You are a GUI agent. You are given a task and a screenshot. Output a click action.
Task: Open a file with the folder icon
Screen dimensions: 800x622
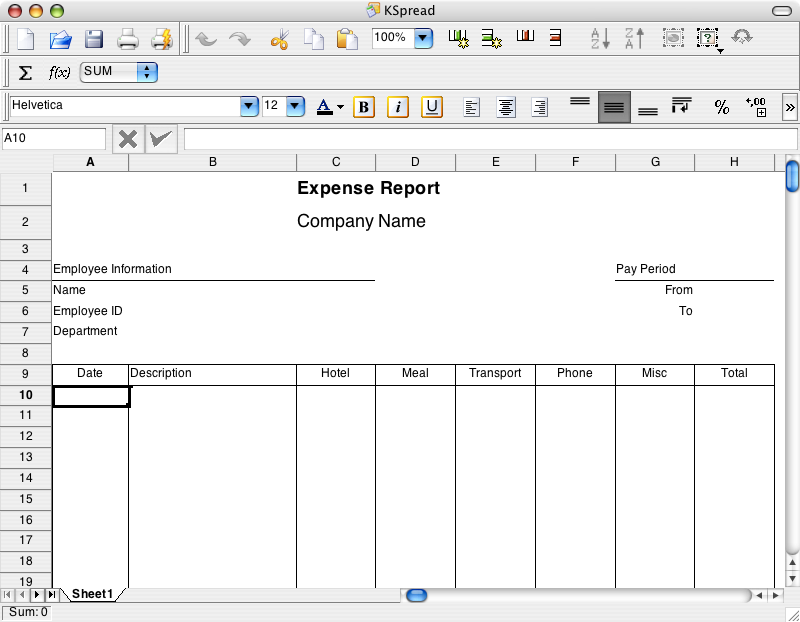coord(60,39)
